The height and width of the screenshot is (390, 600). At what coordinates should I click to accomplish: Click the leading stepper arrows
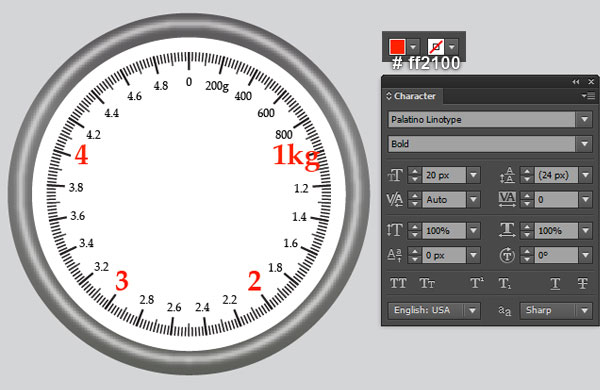tap(527, 175)
